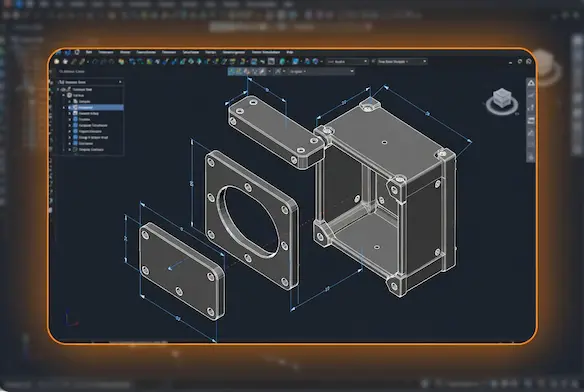Open the combo box in the selection filter bar
This screenshot has height=392, width=584.
click(x=321, y=71)
